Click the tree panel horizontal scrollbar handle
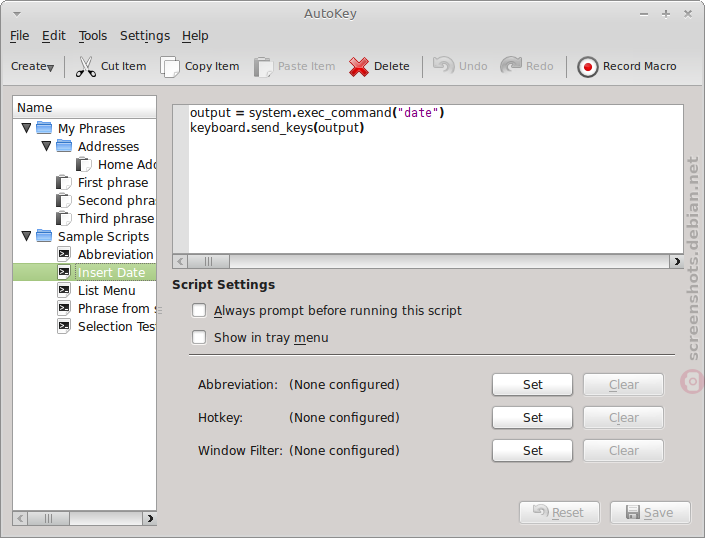Viewport: 705px width, 538px height. click(x=48, y=518)
